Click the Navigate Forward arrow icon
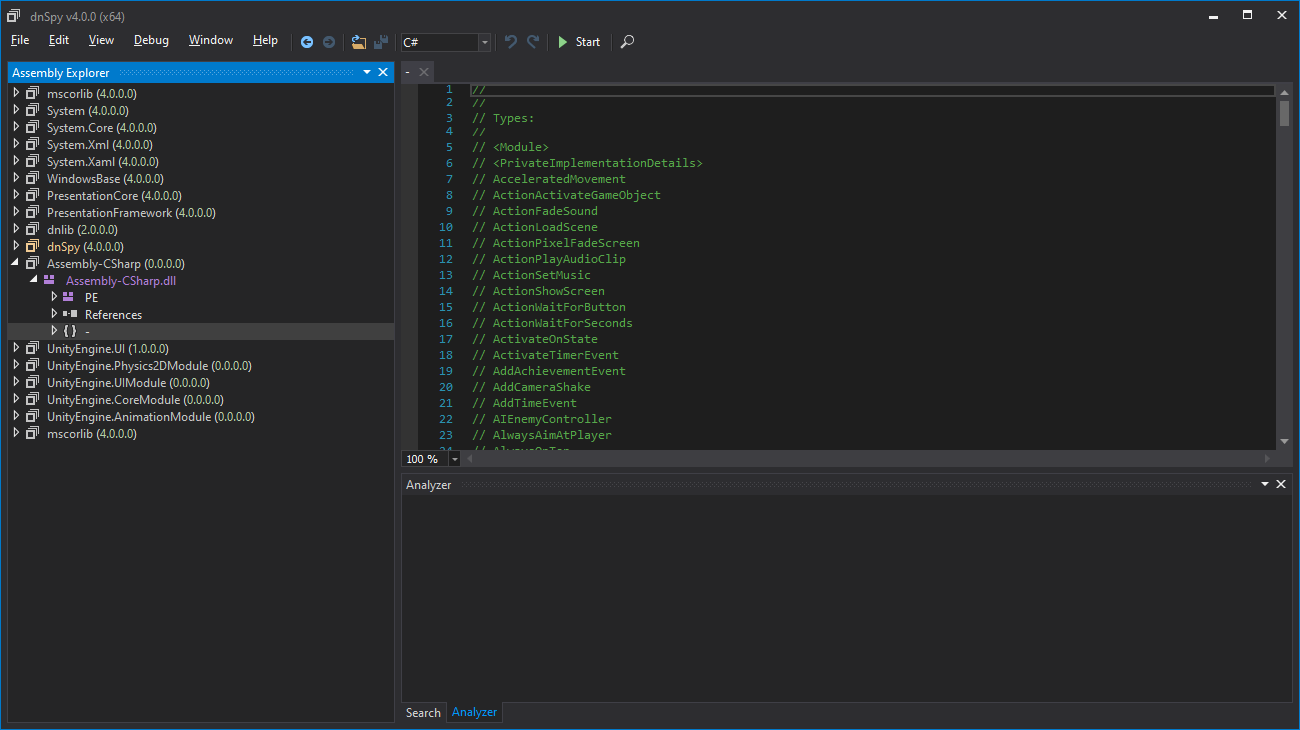The width and height of the screenshot is (1300, 730). point(328,42)
